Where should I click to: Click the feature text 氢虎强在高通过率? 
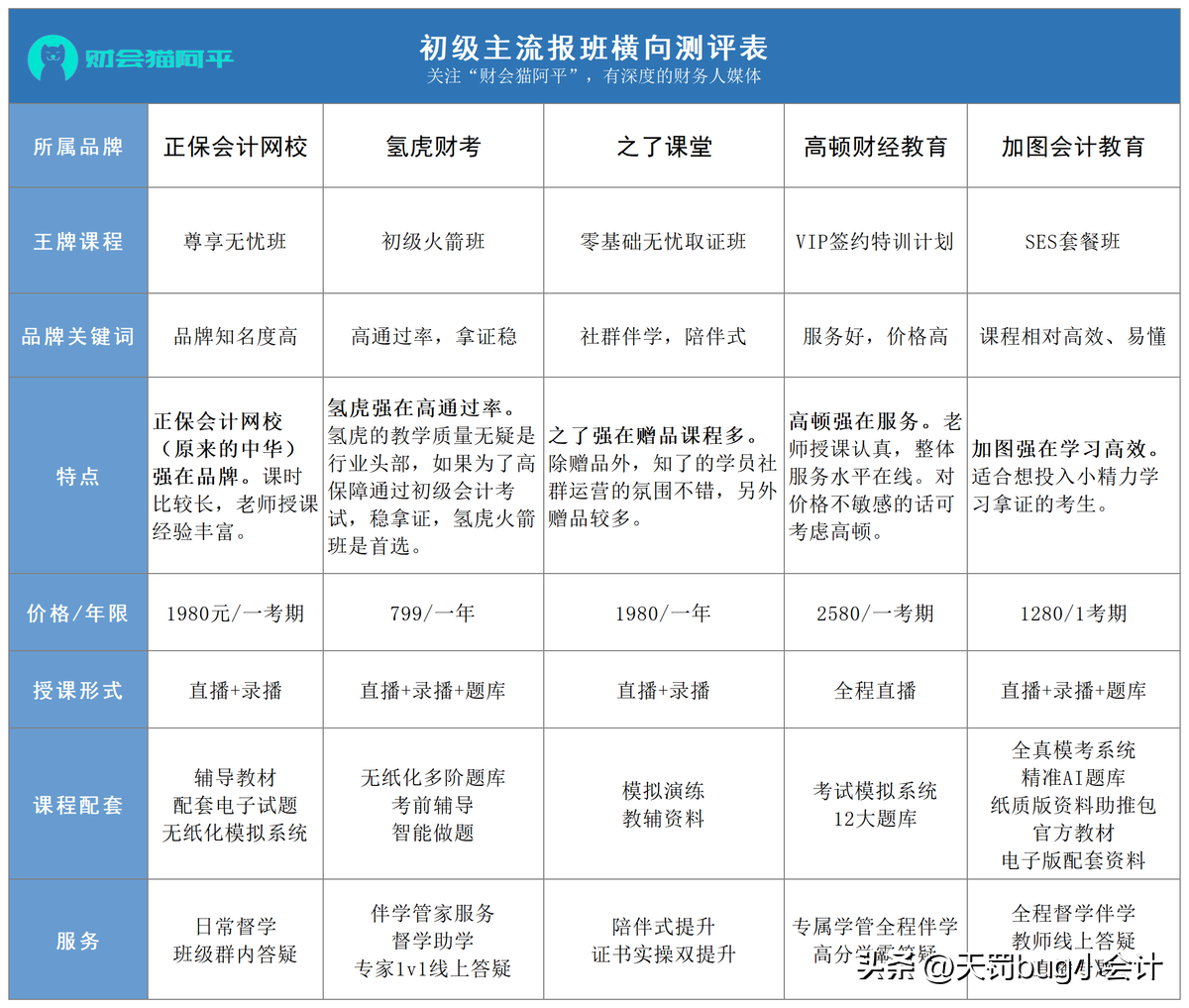point(422,407)
